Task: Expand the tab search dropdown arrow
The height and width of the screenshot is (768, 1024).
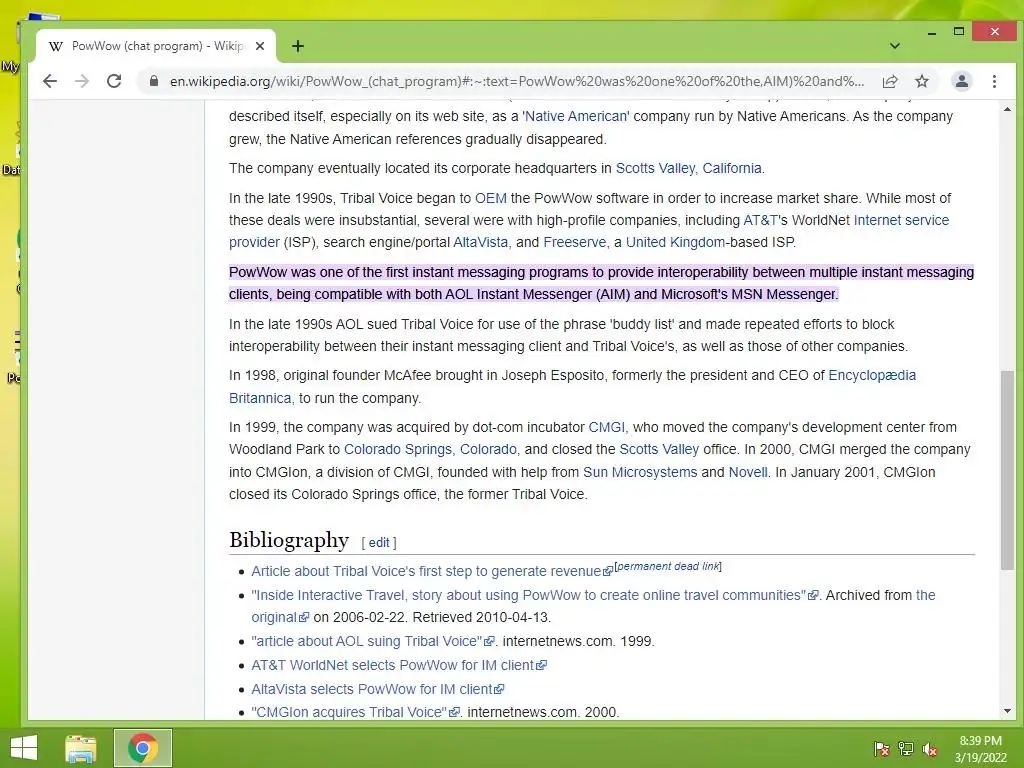Action: tap(895, 46)
